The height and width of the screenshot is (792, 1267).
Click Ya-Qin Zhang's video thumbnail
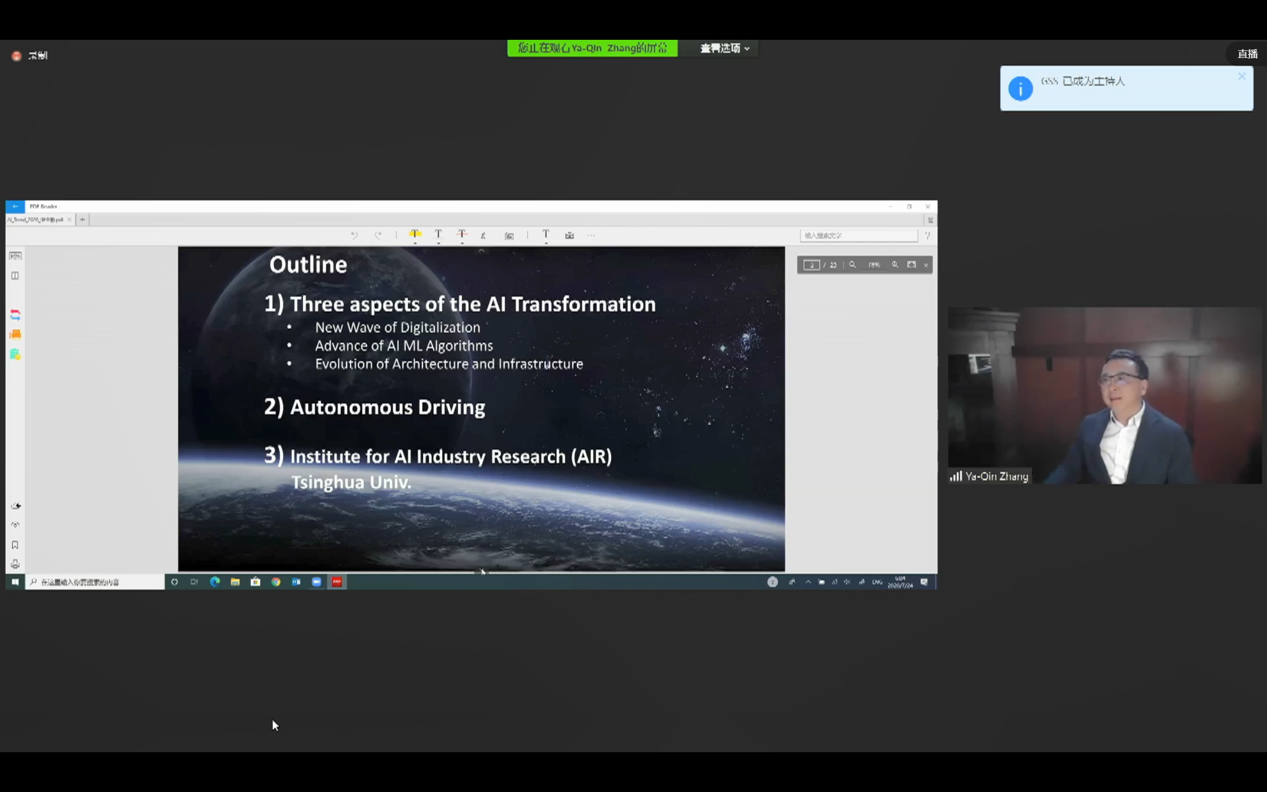pyautogui.click(x=1104, y=395)
